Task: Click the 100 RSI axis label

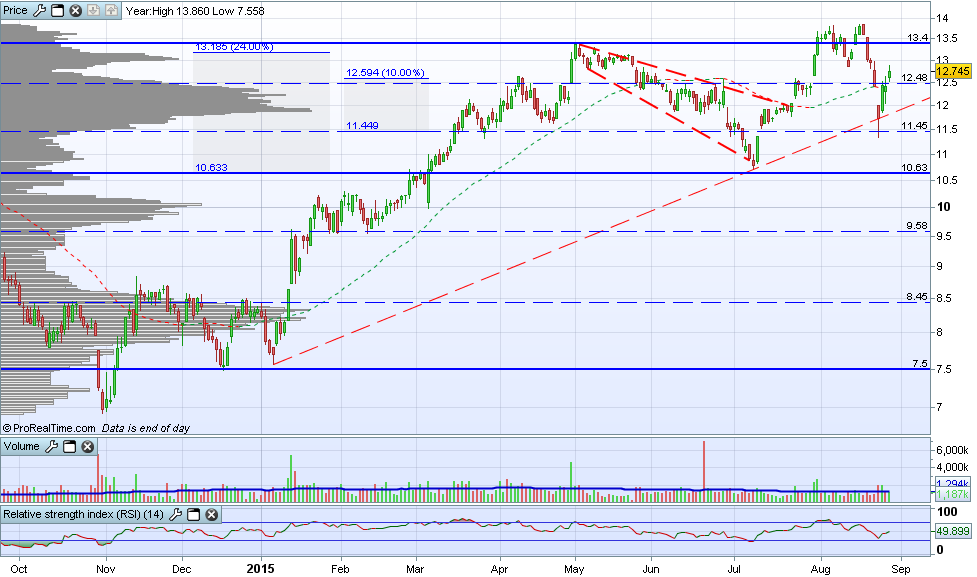Action: [x=948, y=512]
